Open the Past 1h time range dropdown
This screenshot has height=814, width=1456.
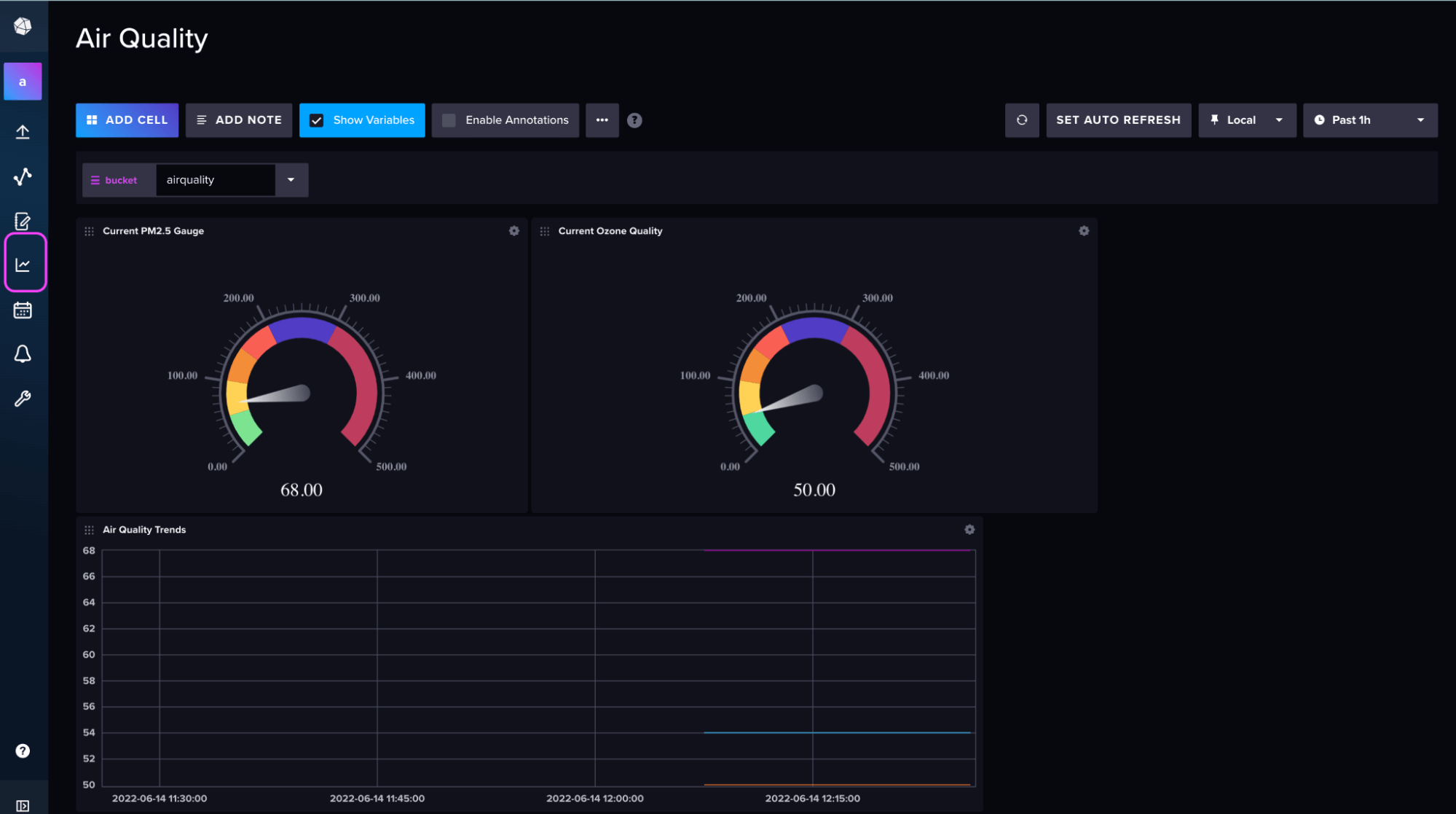click(x=1369, y=120)
